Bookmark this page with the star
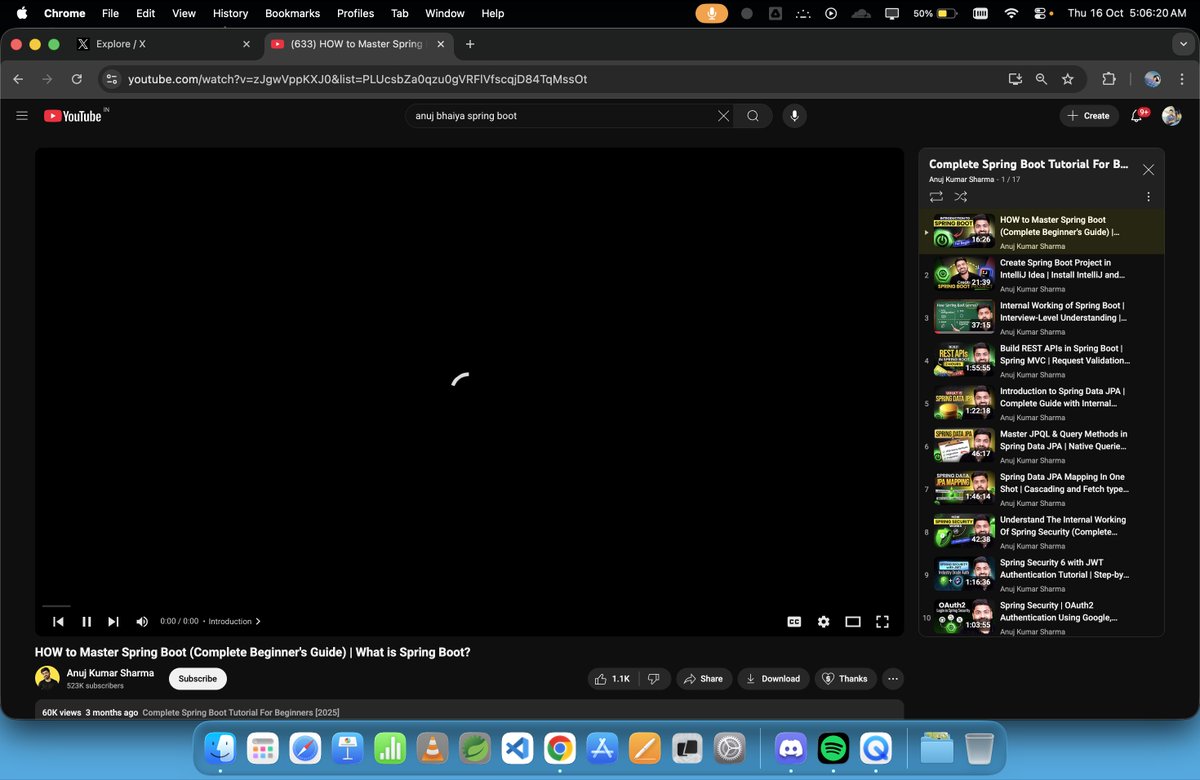Viewport: 1200px width, 780px height. [x=1068, y=79]
